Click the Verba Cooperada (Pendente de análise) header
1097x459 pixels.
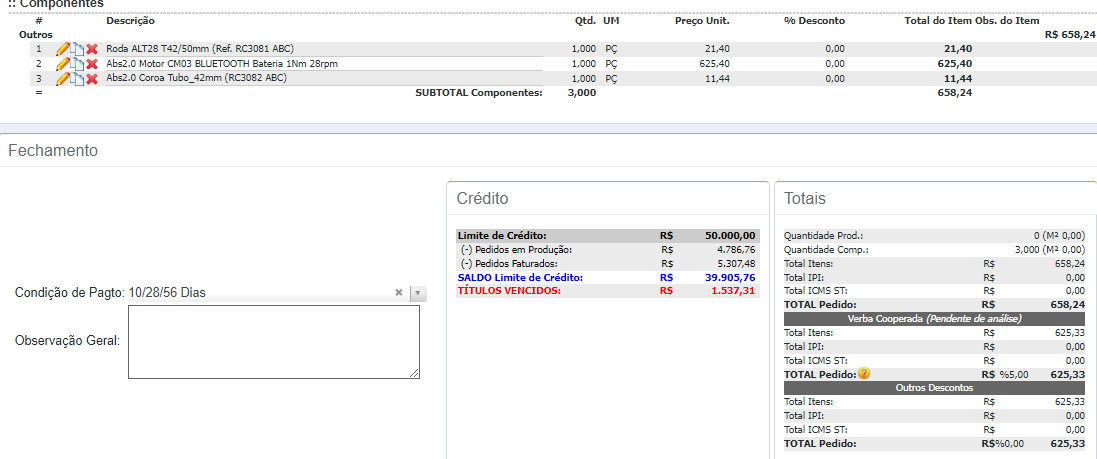click(x=935, y=318)
